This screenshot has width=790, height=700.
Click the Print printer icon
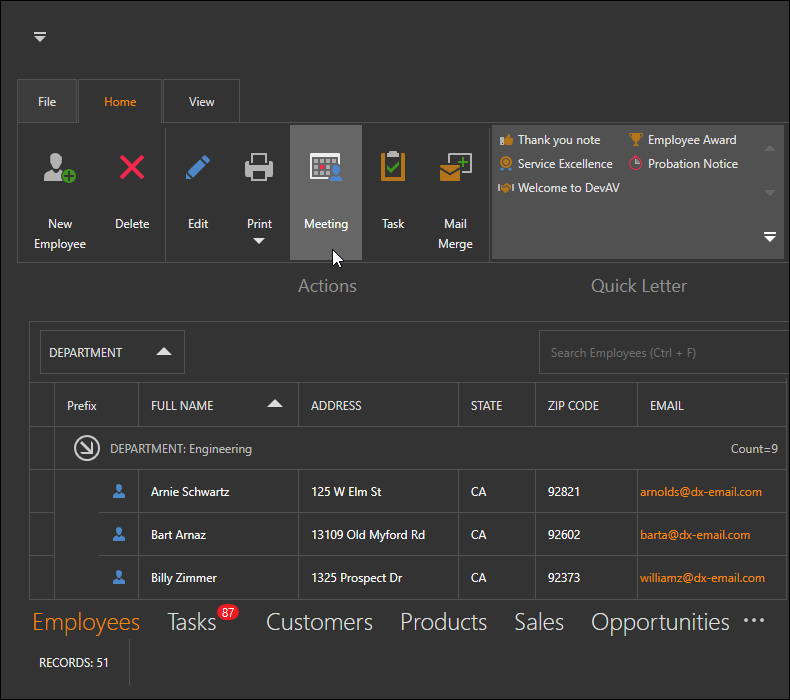[x=259, y=167]
